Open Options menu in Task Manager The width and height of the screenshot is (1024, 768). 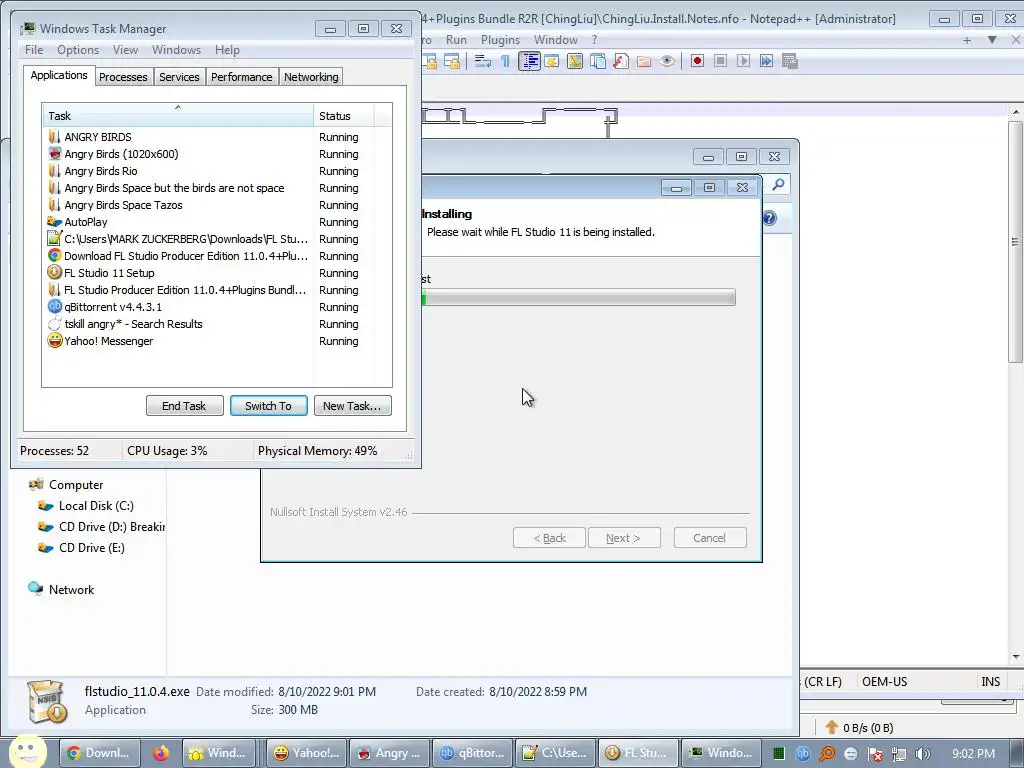point(78,50)
